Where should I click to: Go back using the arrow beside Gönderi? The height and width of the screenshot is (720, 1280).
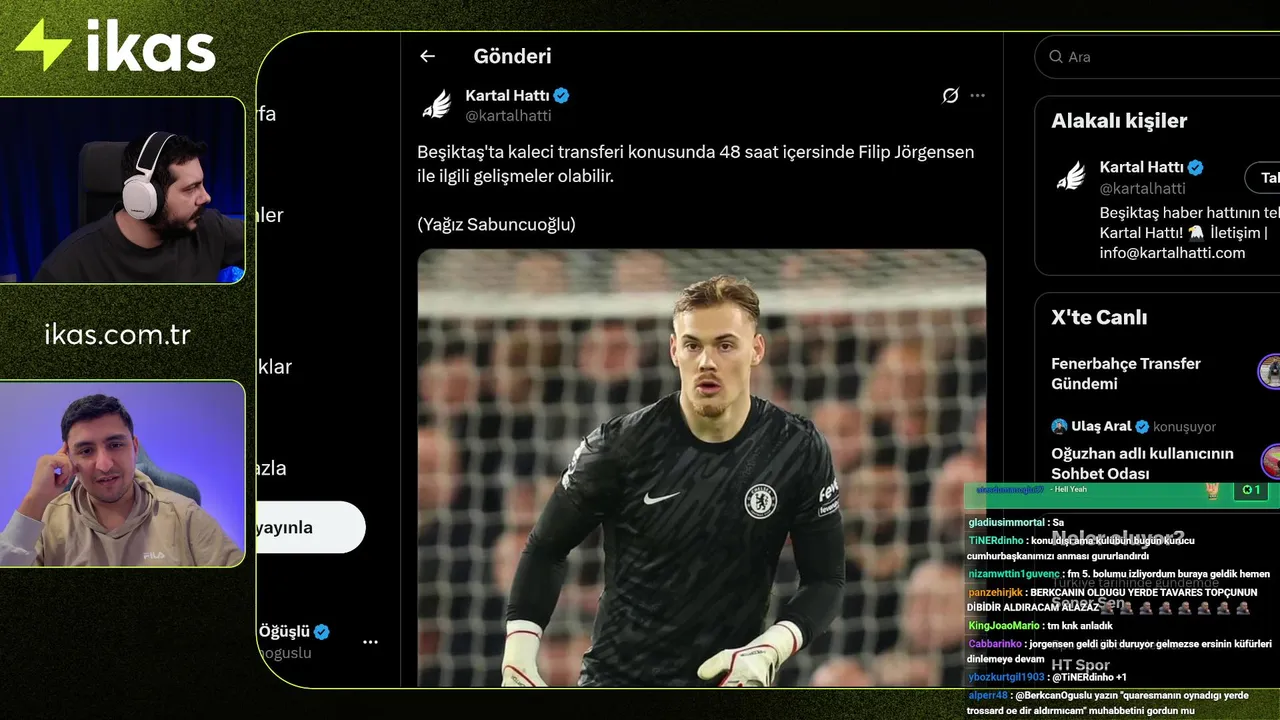tap(427, 57)
